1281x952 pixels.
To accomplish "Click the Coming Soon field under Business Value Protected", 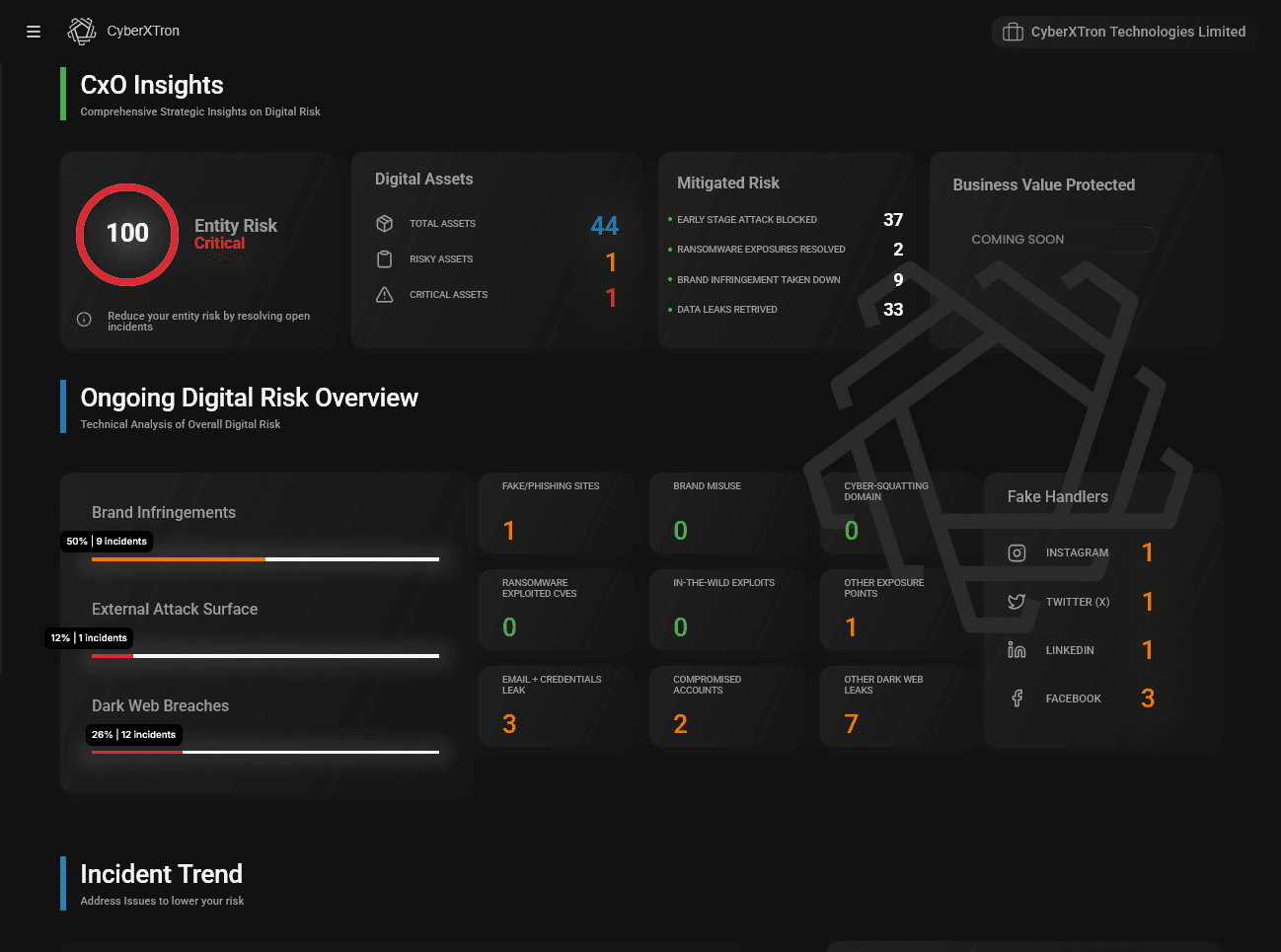I will 1061,239.
